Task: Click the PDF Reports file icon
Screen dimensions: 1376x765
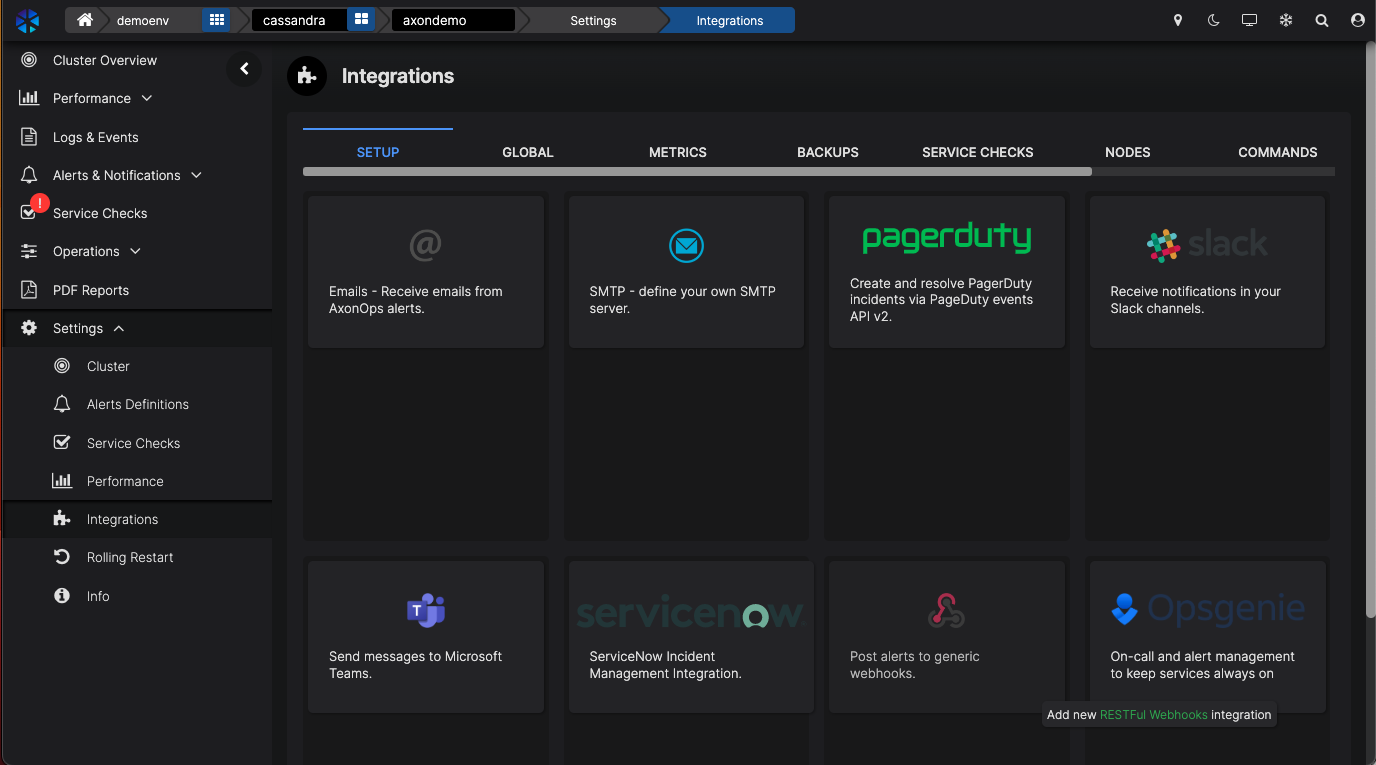Action: pos(29,290)
